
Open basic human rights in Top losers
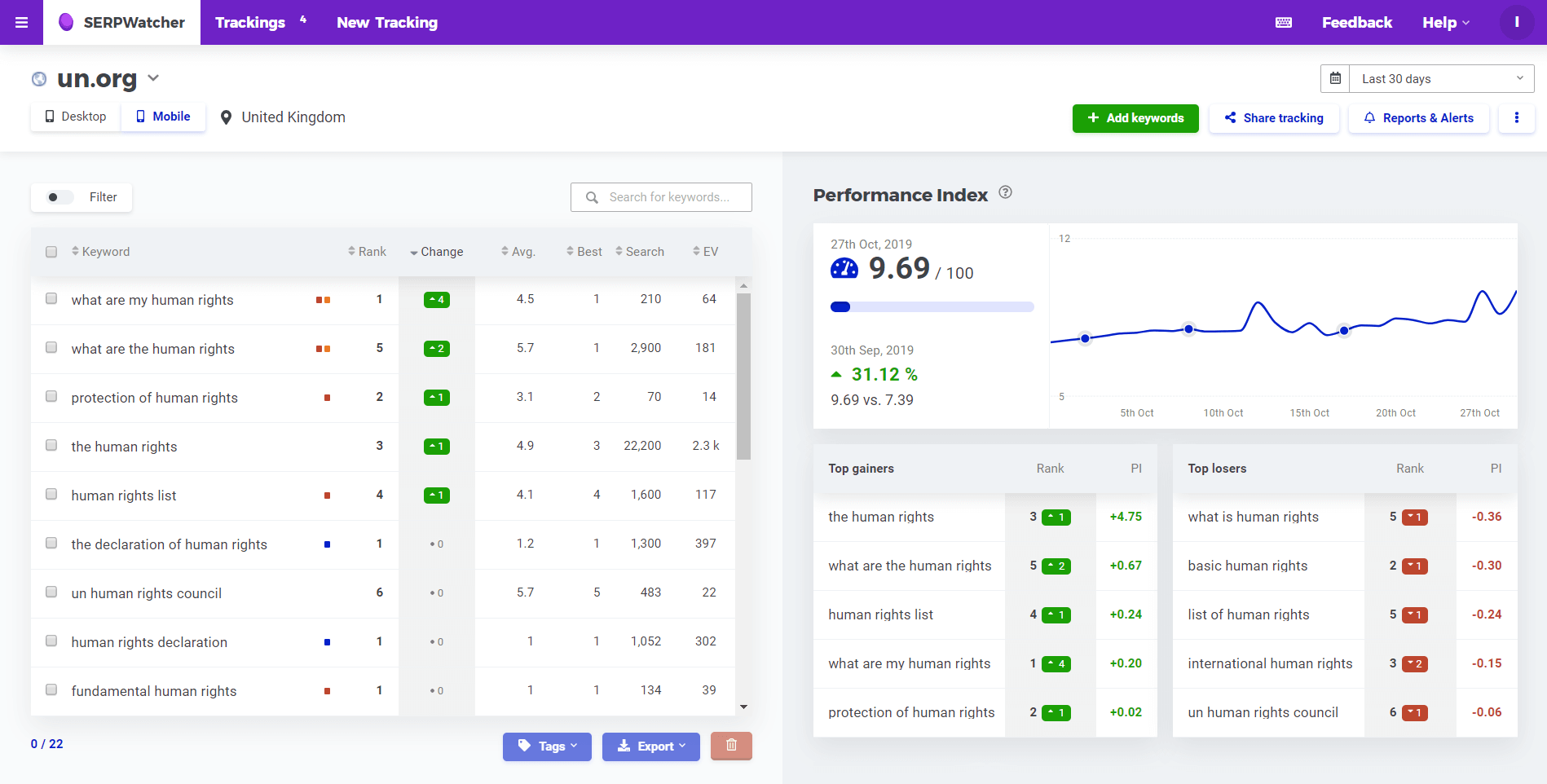pyautogui.click(x=1247, y=566)
